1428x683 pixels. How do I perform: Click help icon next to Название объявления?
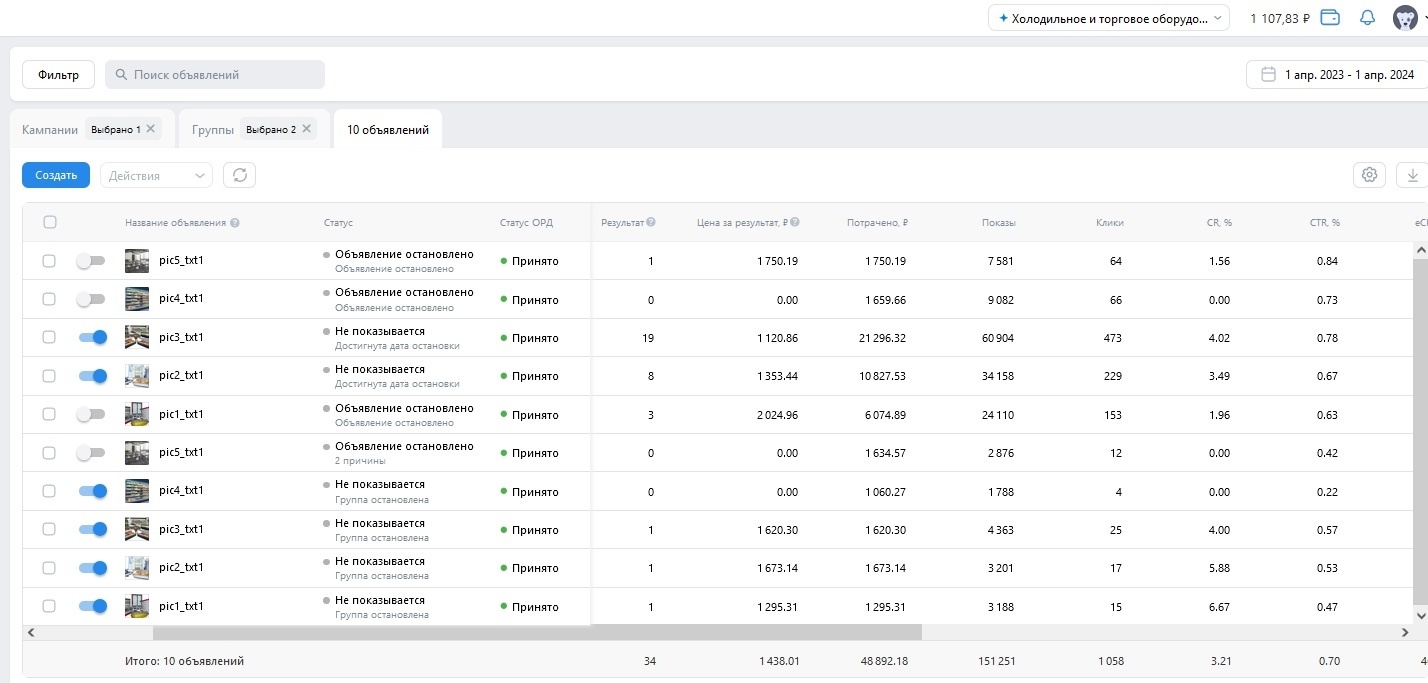coord(234,223)
